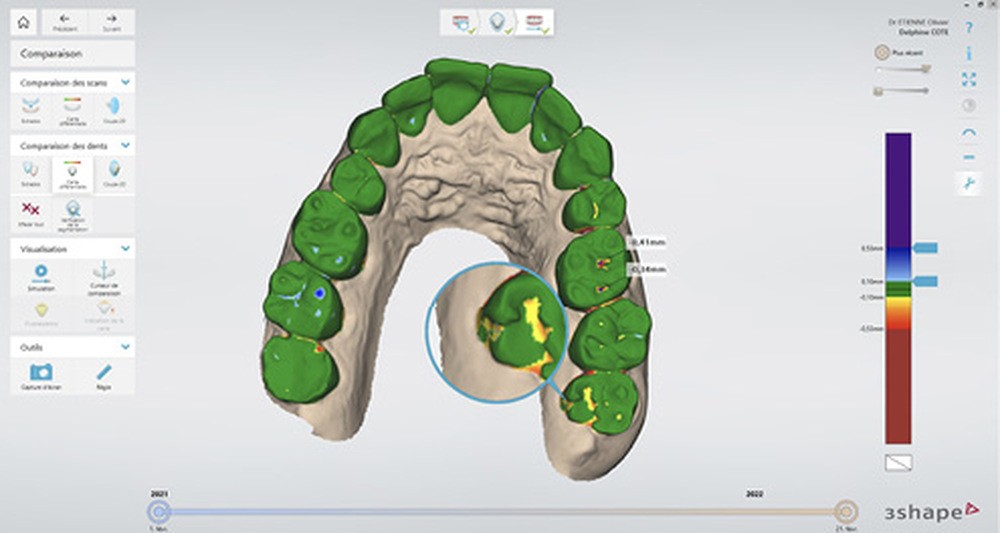
Task: Go to Précédent step
Action: click(64, 23)
